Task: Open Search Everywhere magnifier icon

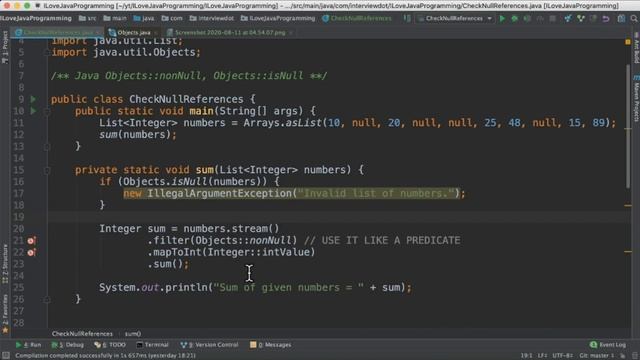Action: tap(634, 18)
